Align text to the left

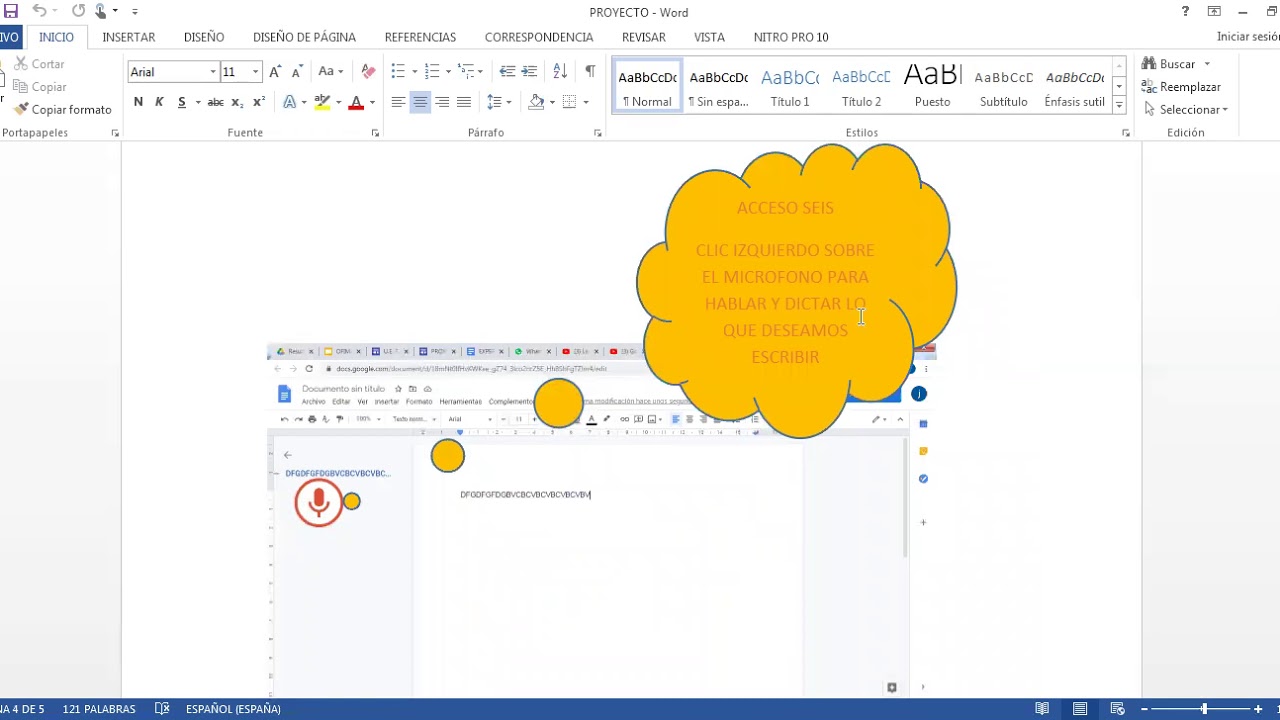tap(398, 102)
